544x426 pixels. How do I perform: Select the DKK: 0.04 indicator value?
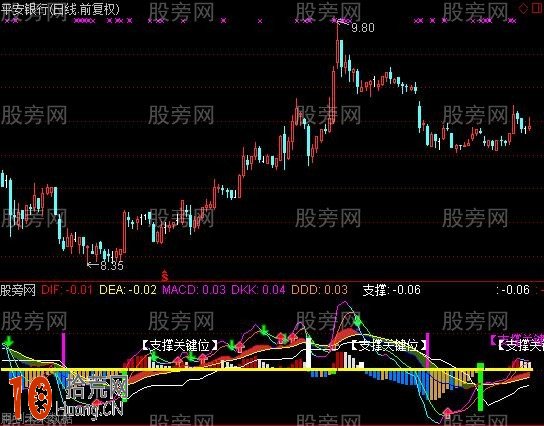[x=258, y=290]
